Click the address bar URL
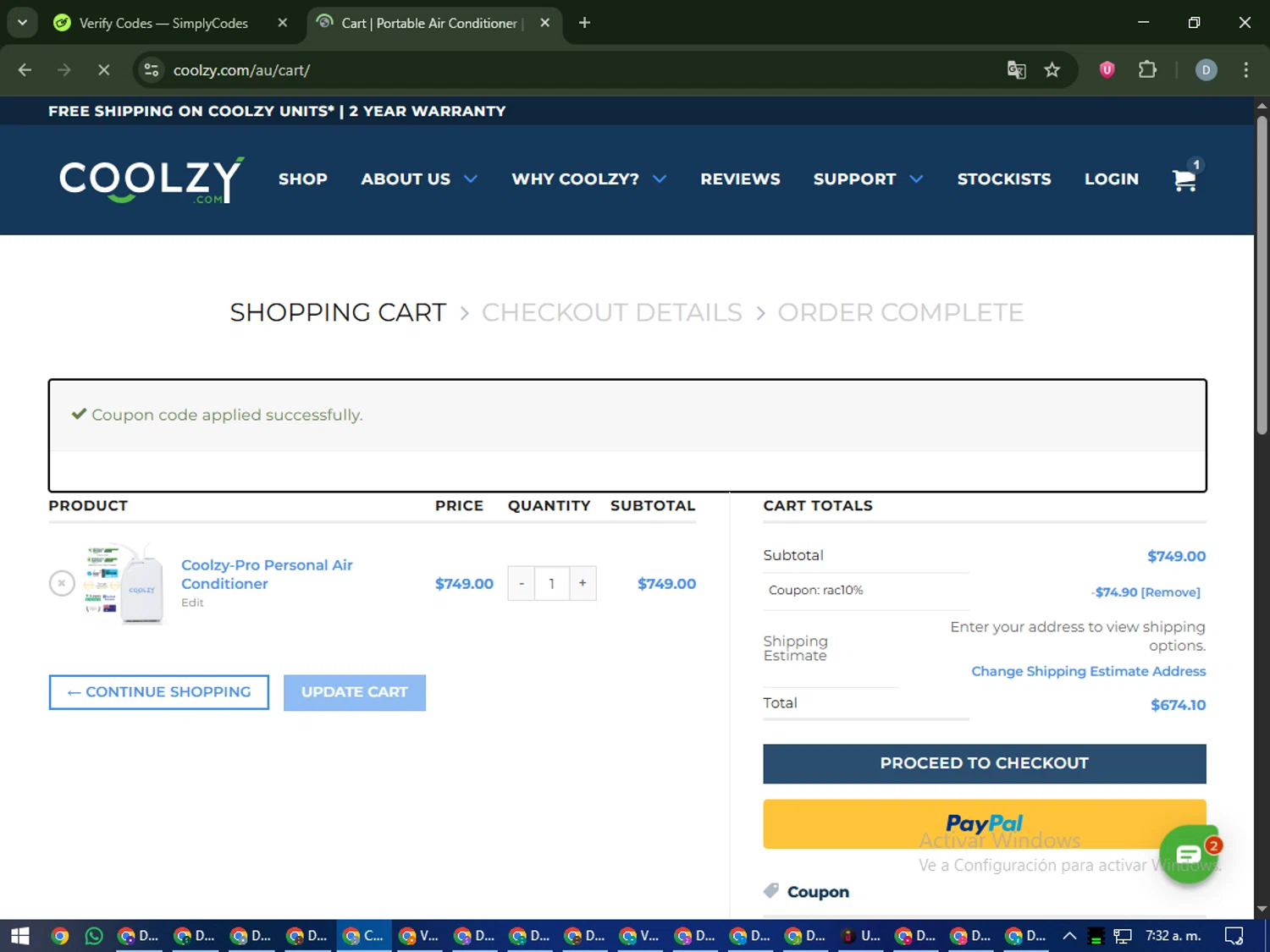The height and width of the screenshot is (952, 1270). pyautogui.click(x=241, y=70)
